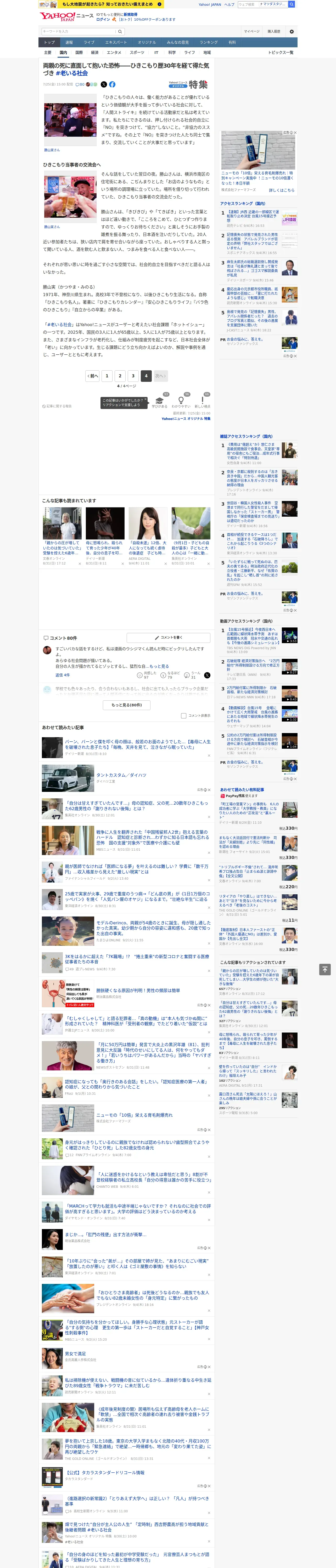This screenshot has height=1568, width=336.
Task: Open the earthquake preparedness banner at the top
Action: point(101,4)
